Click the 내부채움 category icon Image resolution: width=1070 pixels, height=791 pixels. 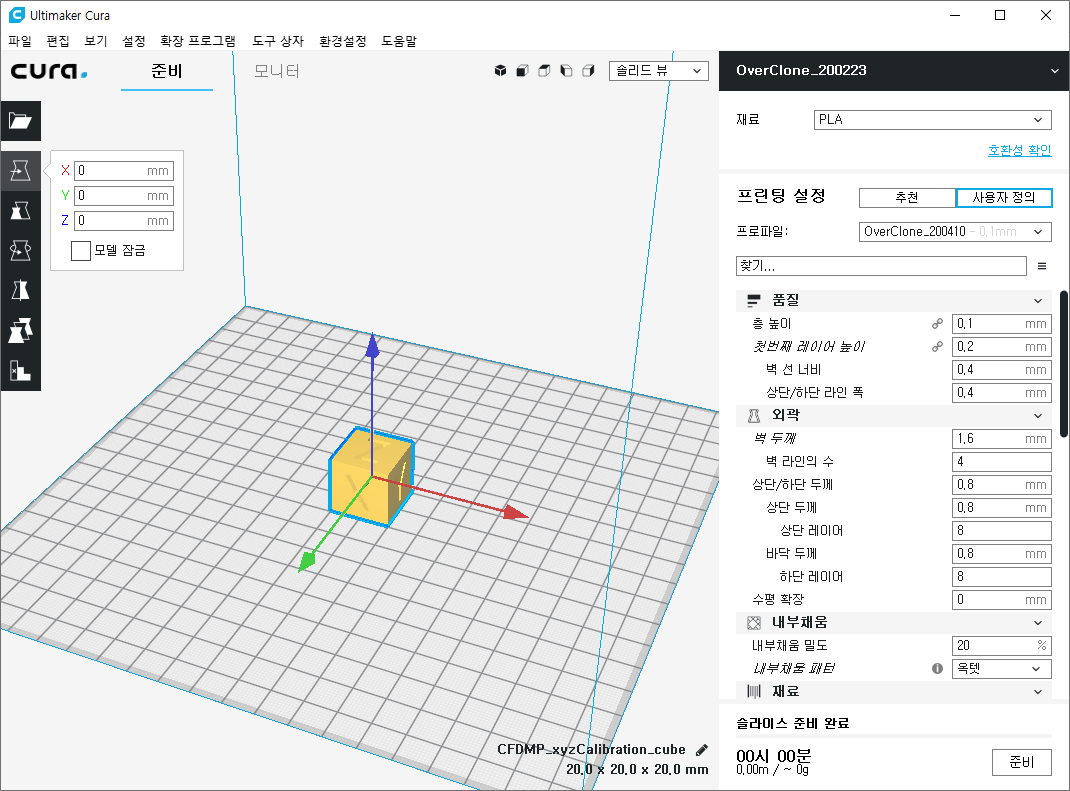point(753,622)
